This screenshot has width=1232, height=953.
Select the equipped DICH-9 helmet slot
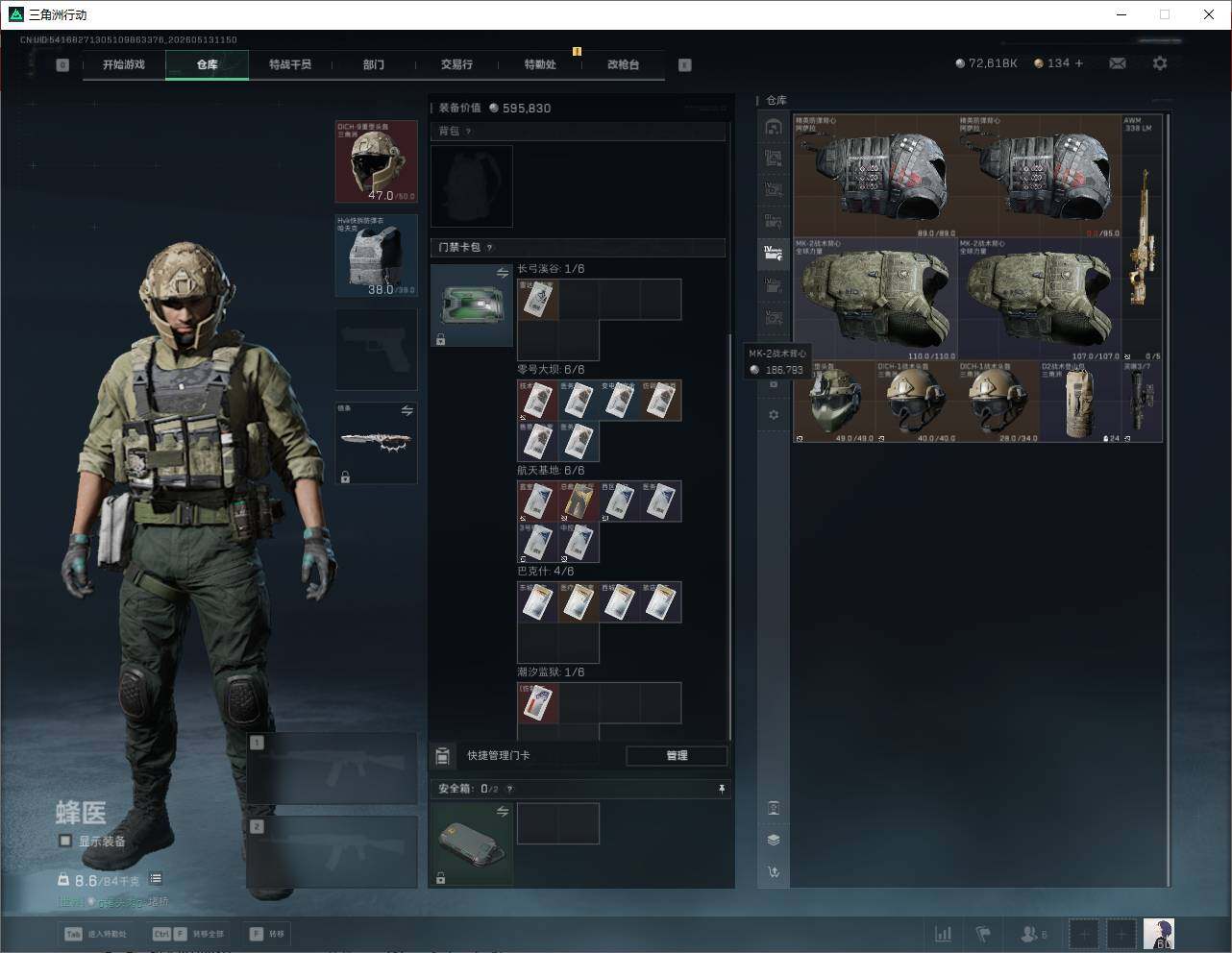click(x=376, y=161)
